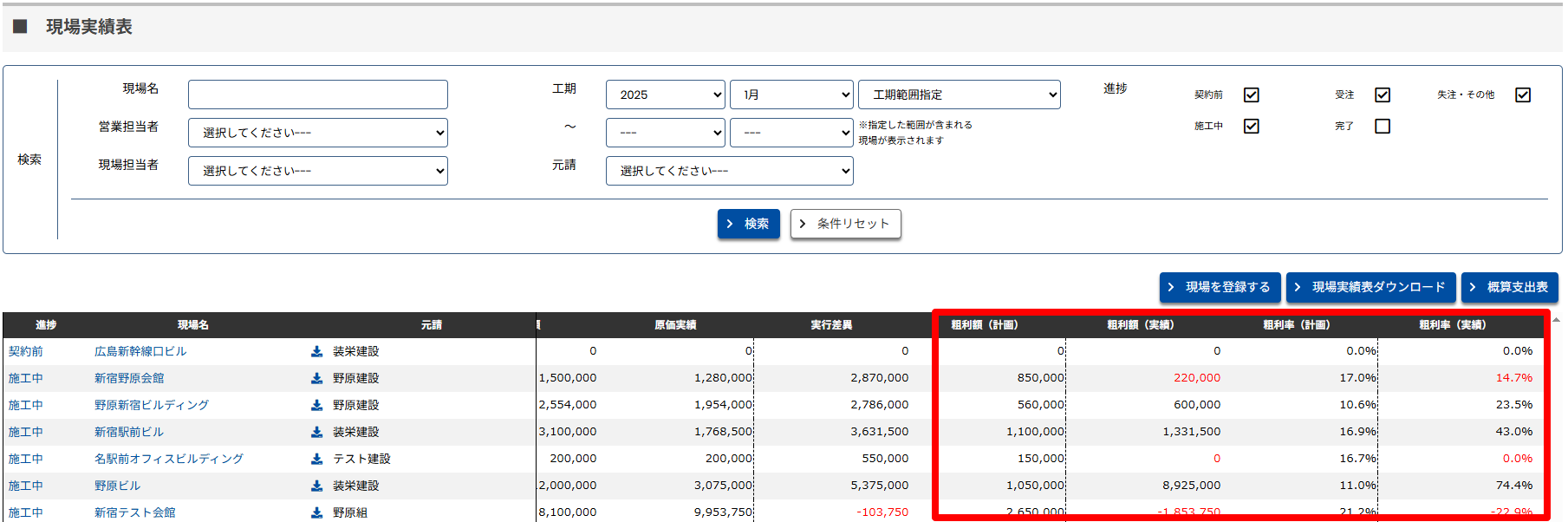Click 現場実績表ダウンロード button

[x=1370, y=287]
